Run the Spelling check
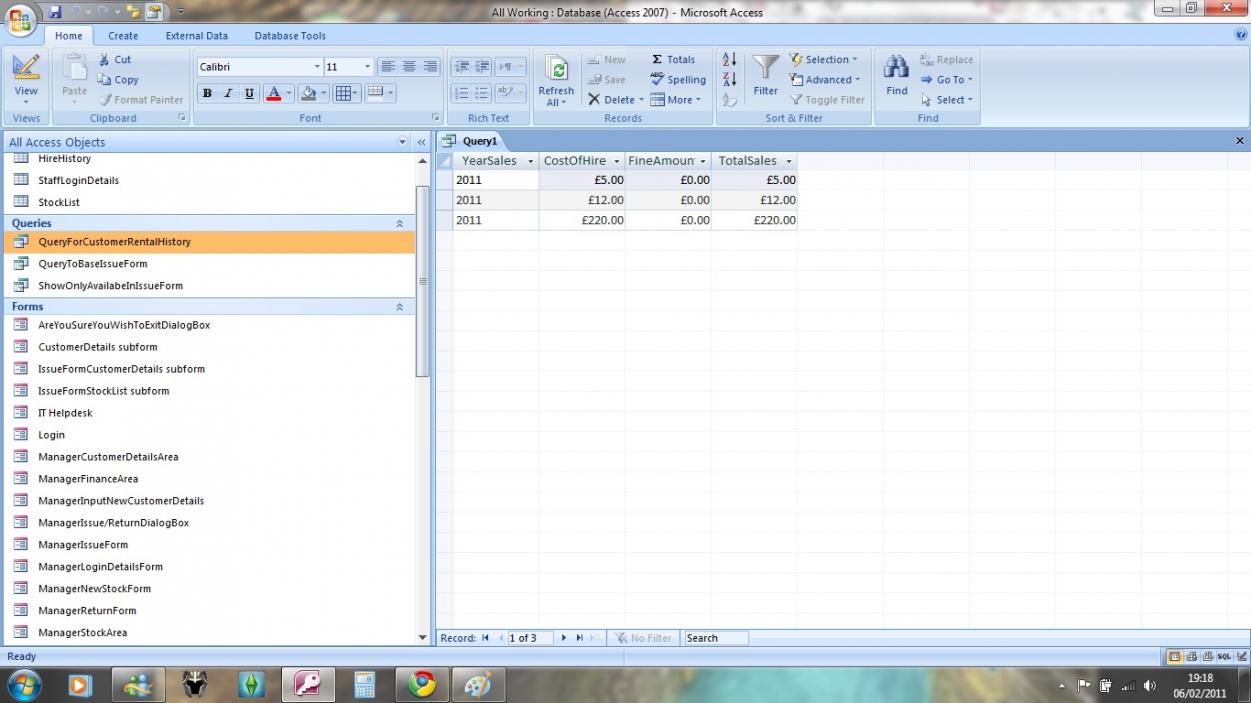Viewport: 1251px width, 703px height. point(678,80)
